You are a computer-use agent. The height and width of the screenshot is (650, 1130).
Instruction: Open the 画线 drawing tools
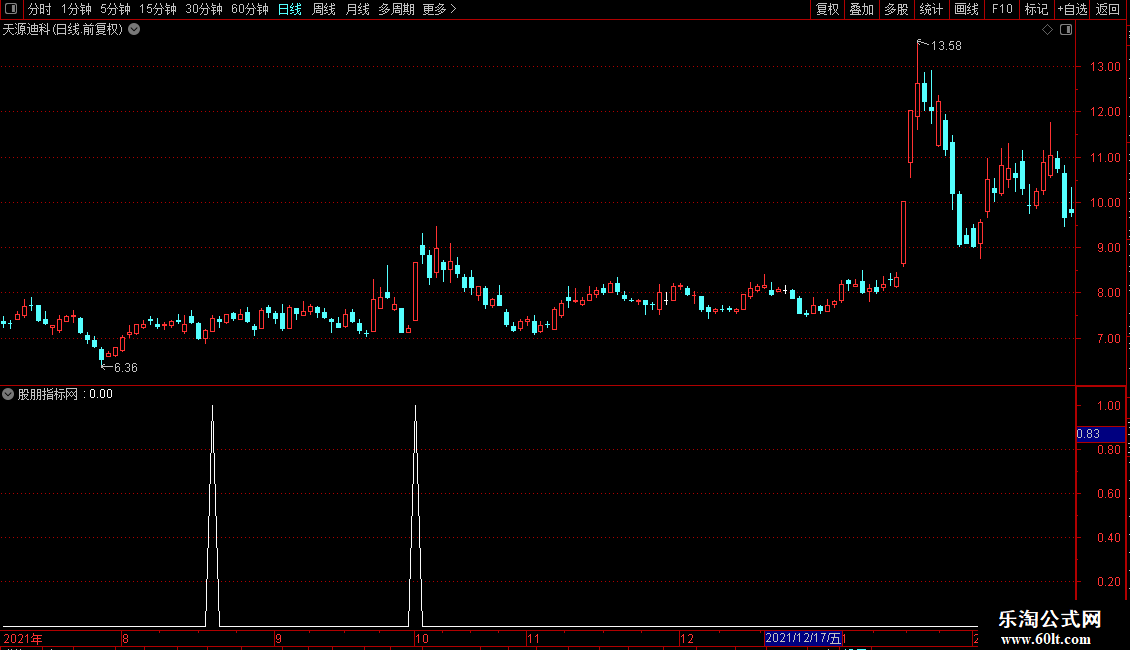[966, 9]
